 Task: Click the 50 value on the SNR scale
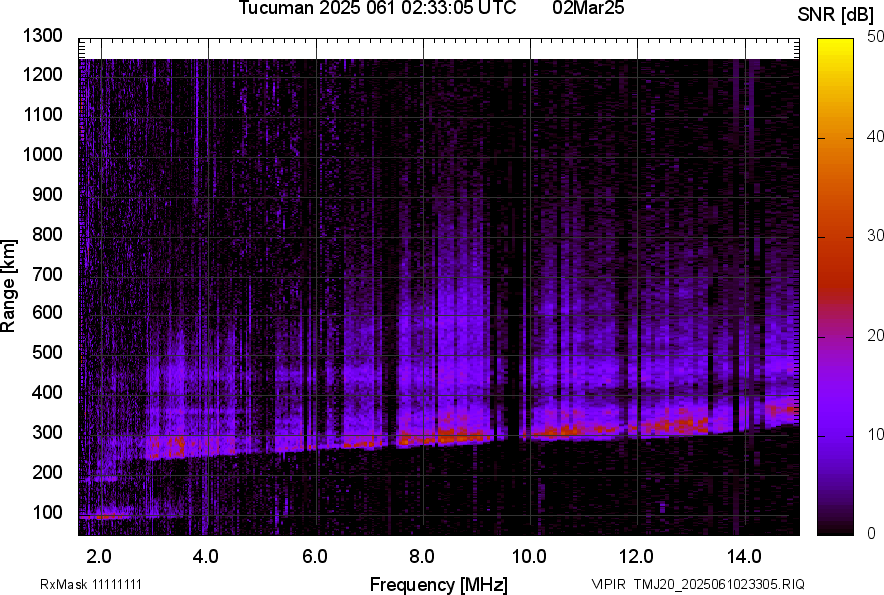[x=876, y=37]
